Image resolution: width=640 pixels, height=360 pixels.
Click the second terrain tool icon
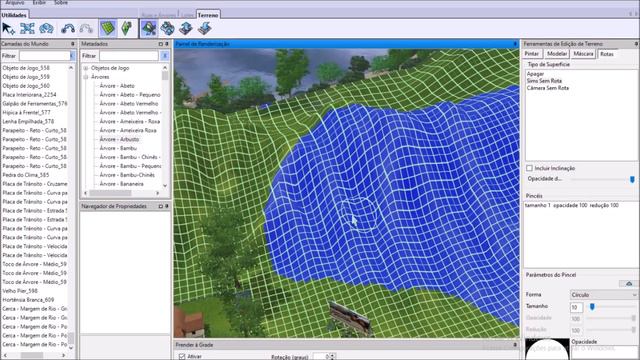click(x=167, y=28)
